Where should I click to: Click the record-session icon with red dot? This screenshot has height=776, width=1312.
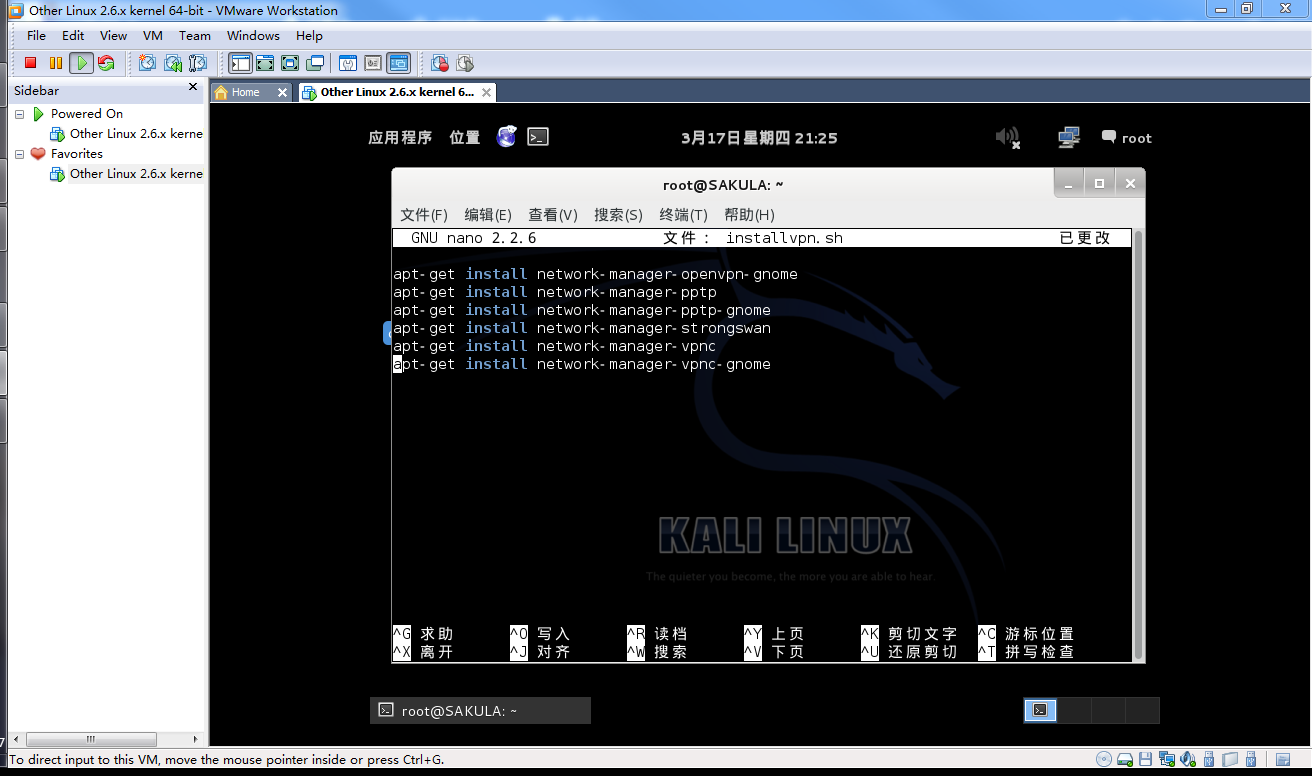click(440, 63)
